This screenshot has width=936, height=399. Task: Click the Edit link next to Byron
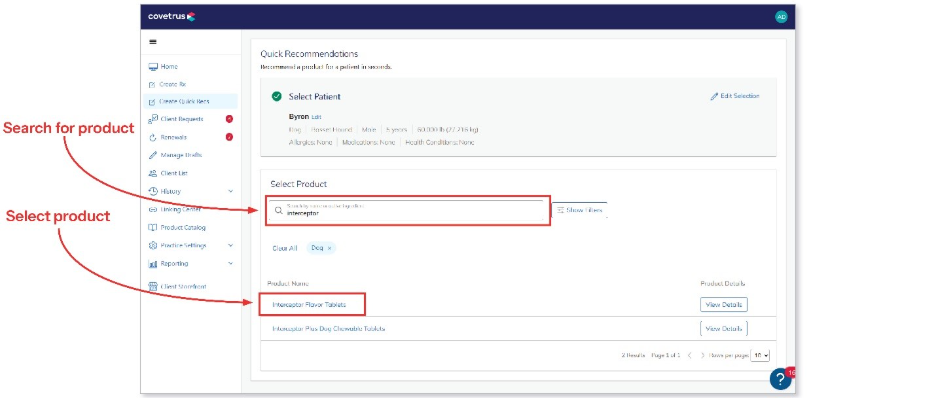pyautogui.click(x=316, y=117)
